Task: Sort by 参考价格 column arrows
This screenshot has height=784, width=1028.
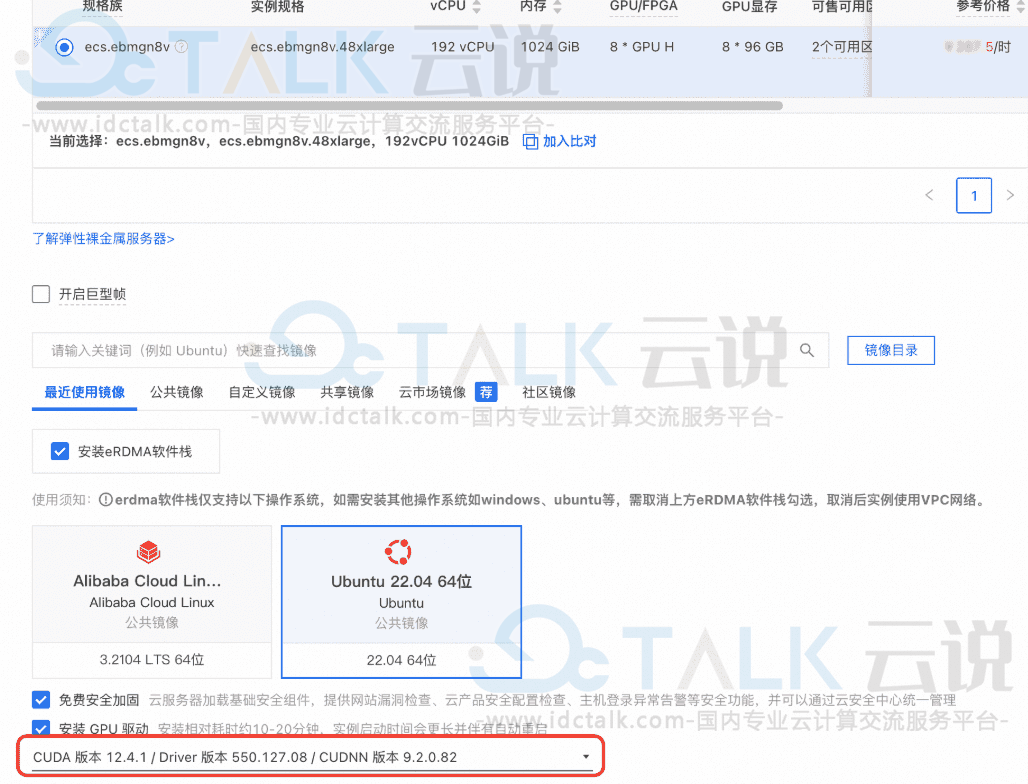Action: click(x=1021, y=7)
